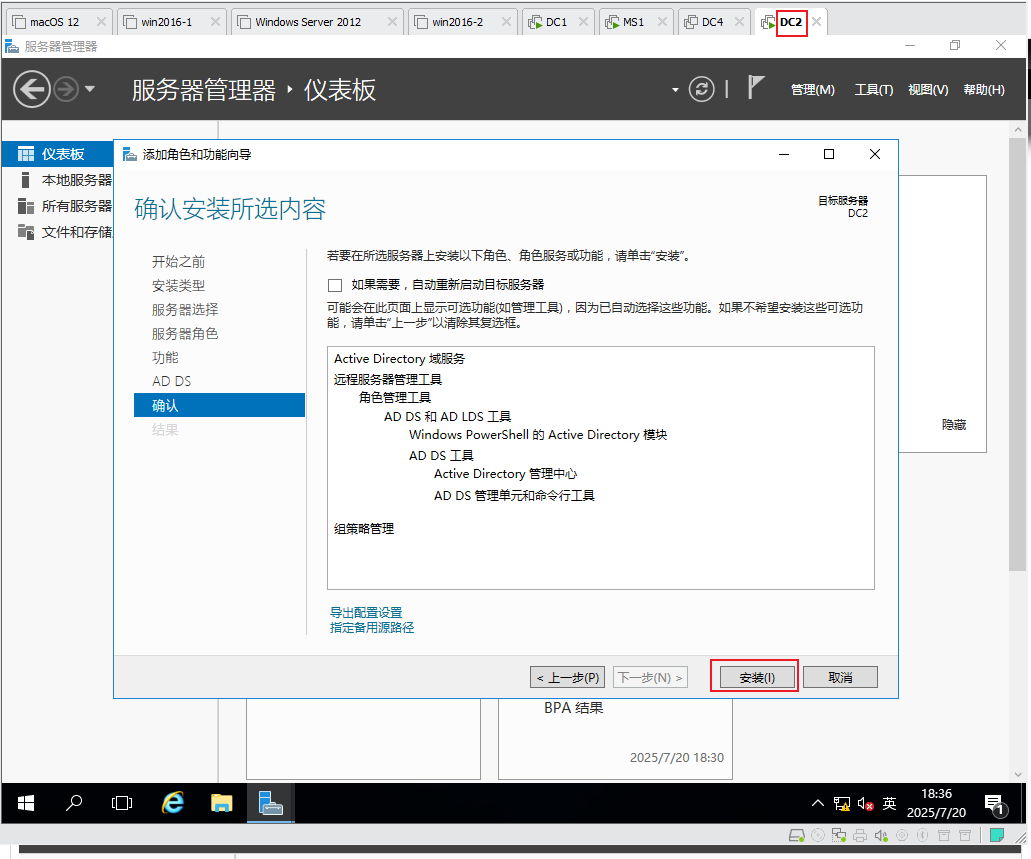Switch input language via 英 indicator
1031x859 pixels.
pos(889,803)
